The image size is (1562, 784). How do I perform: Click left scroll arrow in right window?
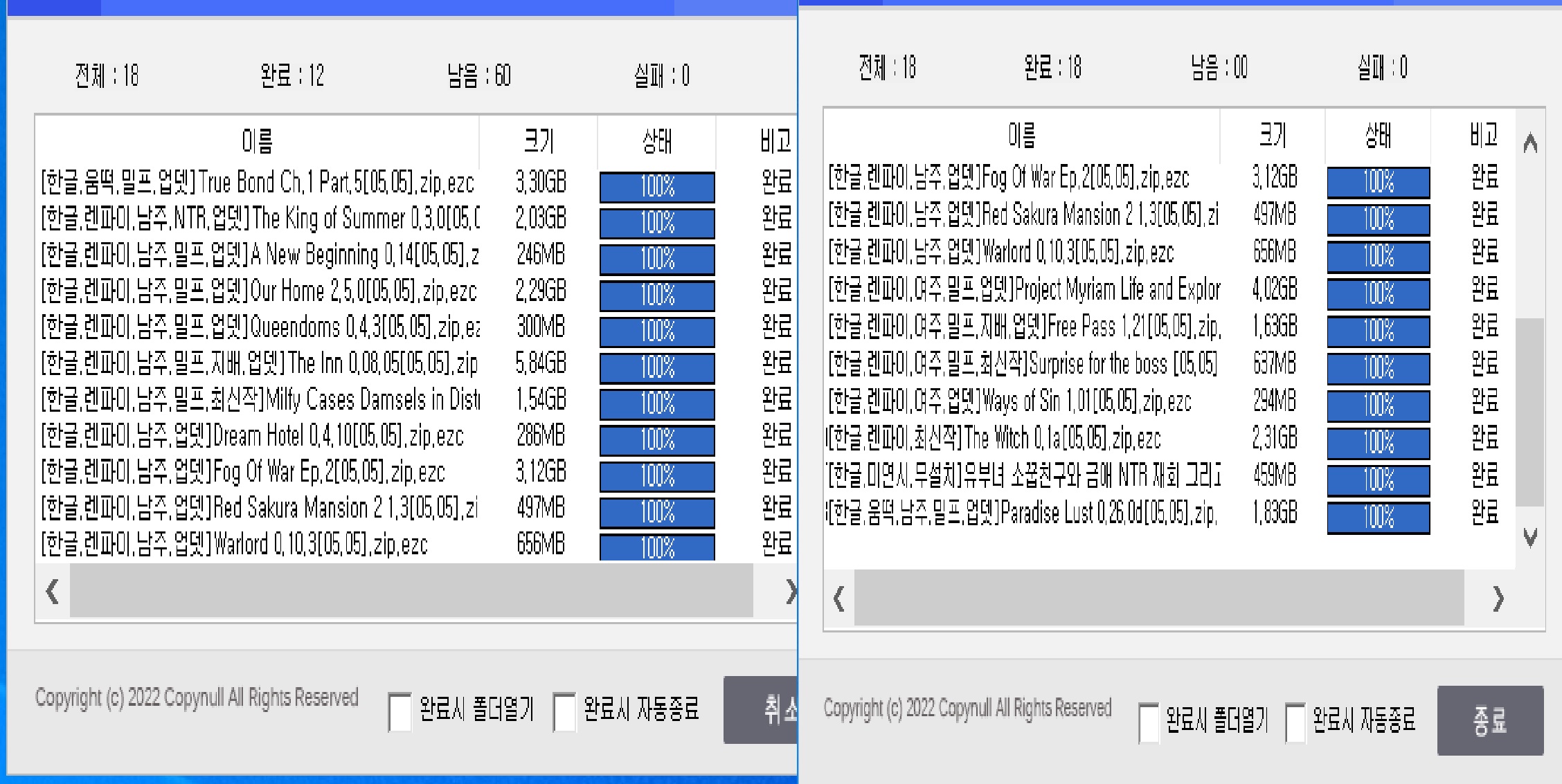[x=839, y=599]
